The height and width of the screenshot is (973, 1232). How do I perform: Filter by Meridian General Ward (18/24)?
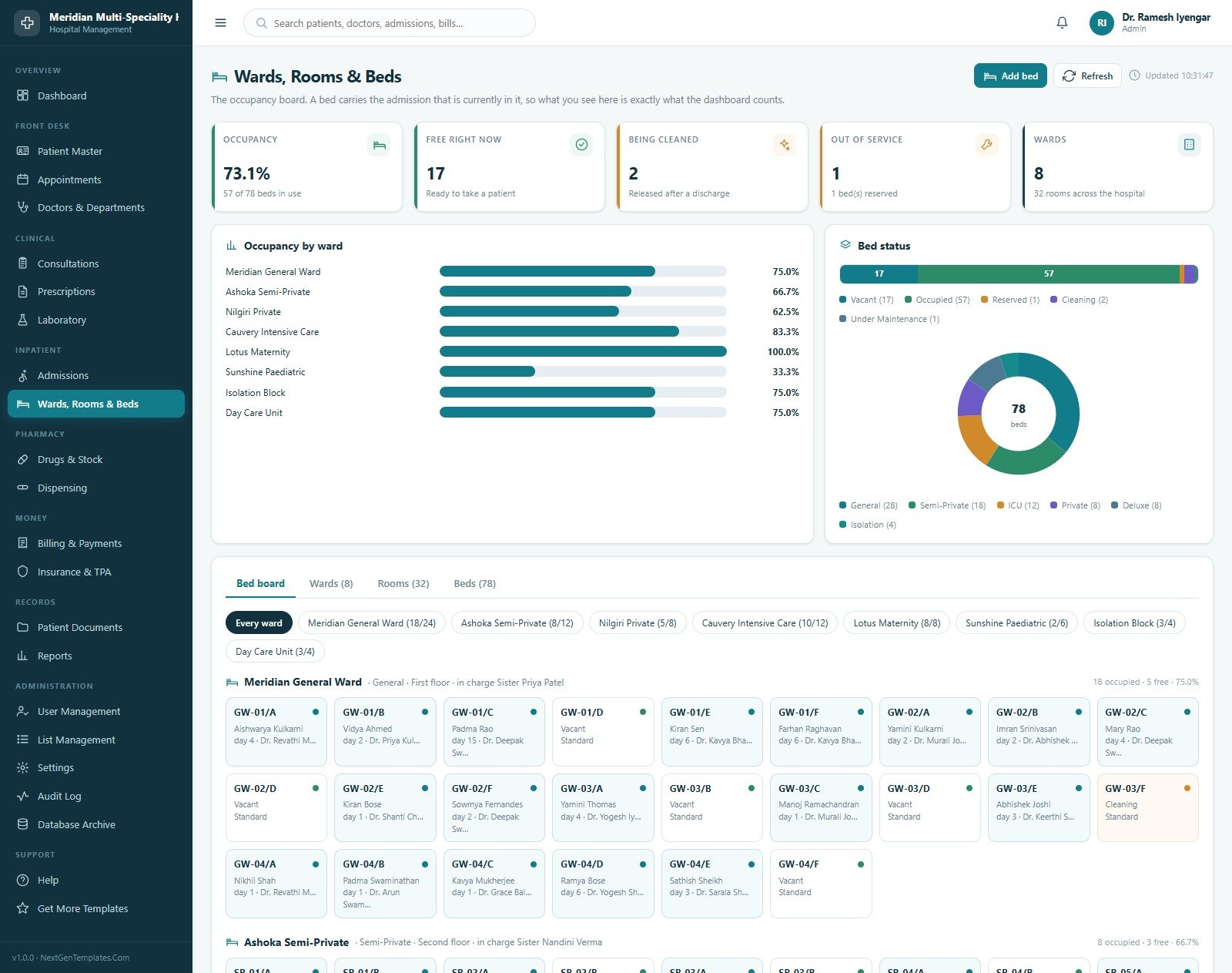tap(372, 623)
